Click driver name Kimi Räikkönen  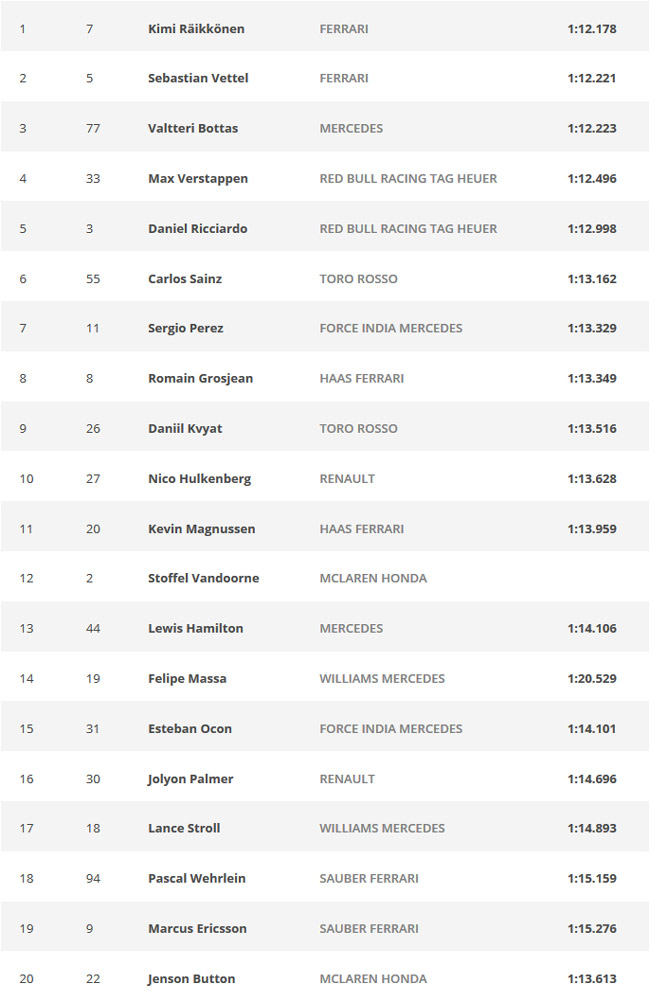tap(196, 29)
